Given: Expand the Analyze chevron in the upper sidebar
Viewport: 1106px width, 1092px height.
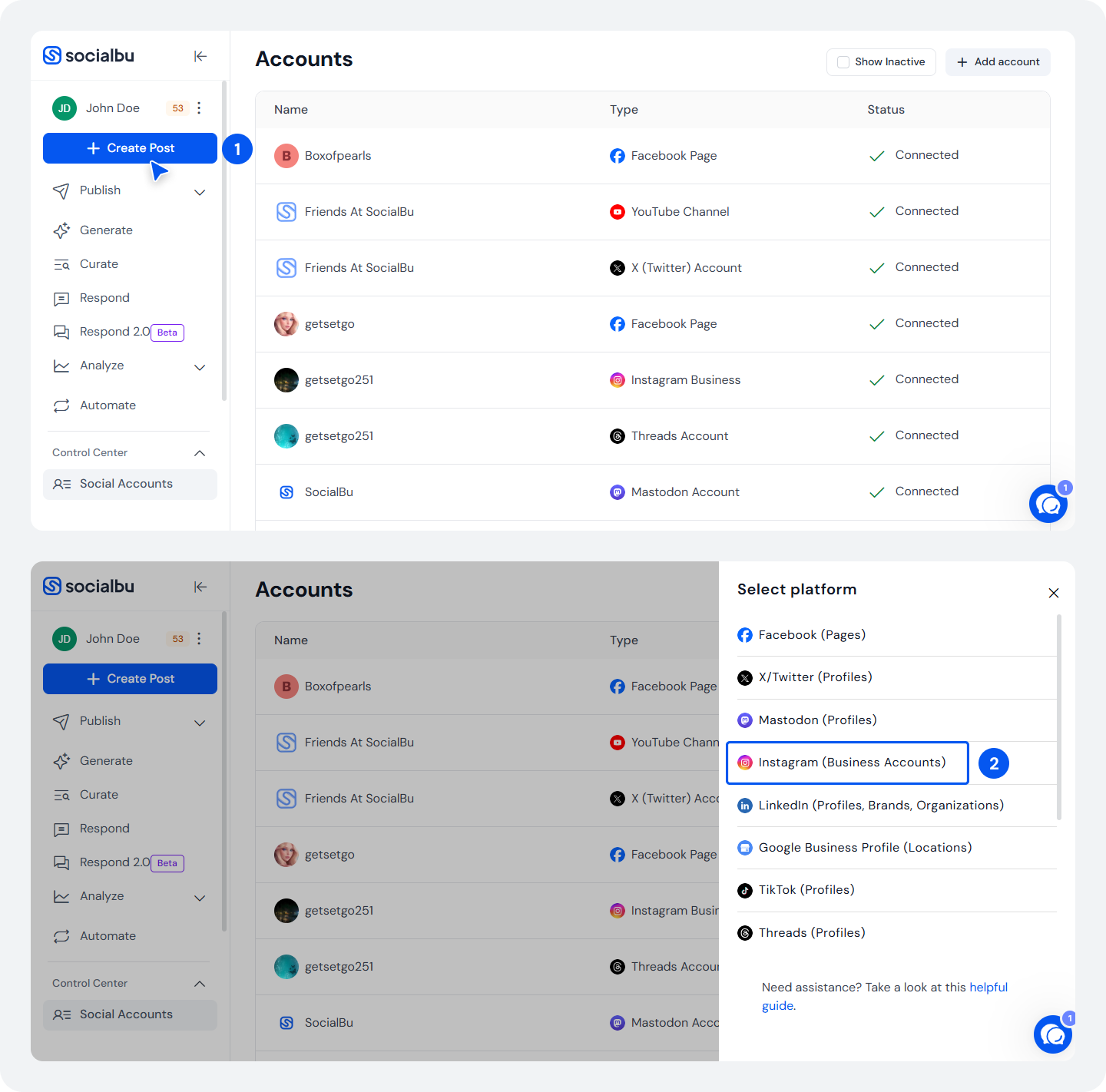Looking at the screenshot, I should (200, 367).
